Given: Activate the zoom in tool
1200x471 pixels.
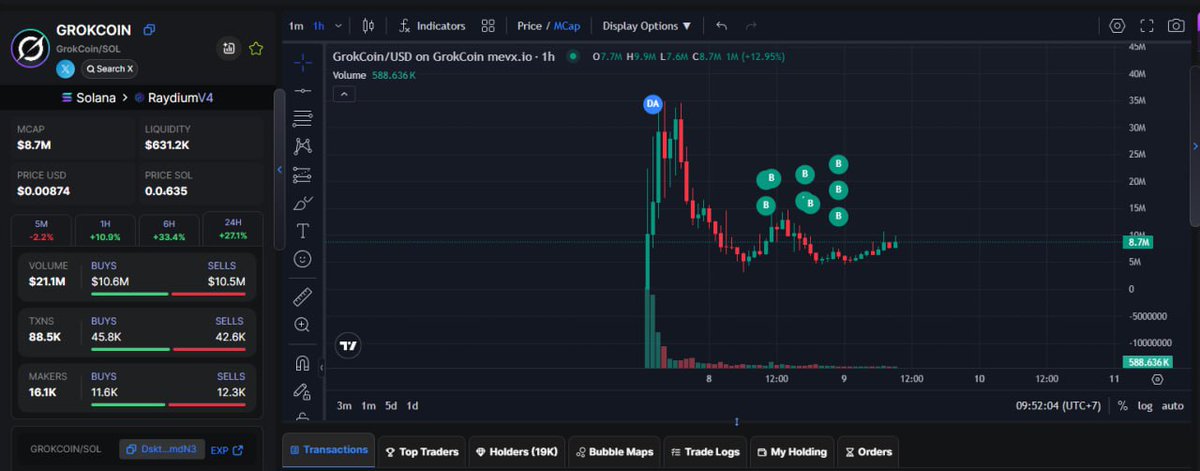Looking at the screenshot, I should pos(303,325).
